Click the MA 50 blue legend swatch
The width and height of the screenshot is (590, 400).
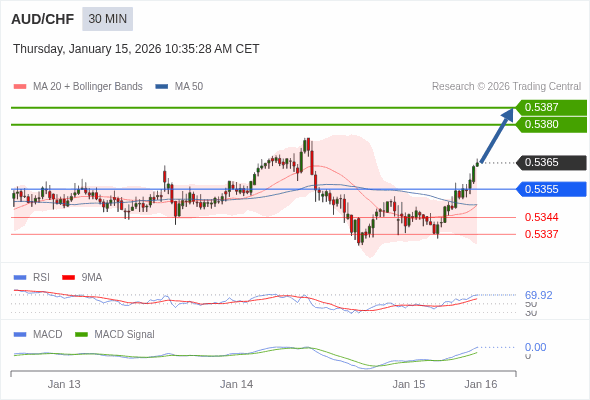(162, 87)
